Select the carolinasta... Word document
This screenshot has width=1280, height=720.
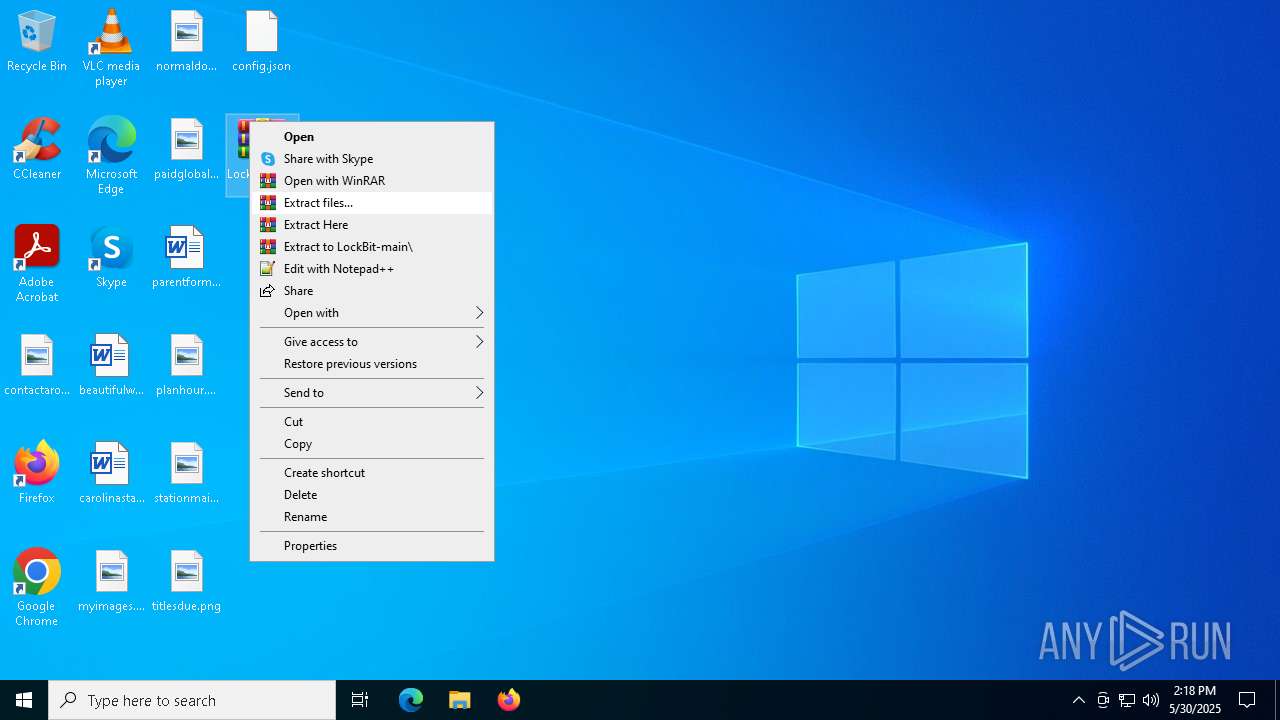pyautogui.click(x=111, y=474)
